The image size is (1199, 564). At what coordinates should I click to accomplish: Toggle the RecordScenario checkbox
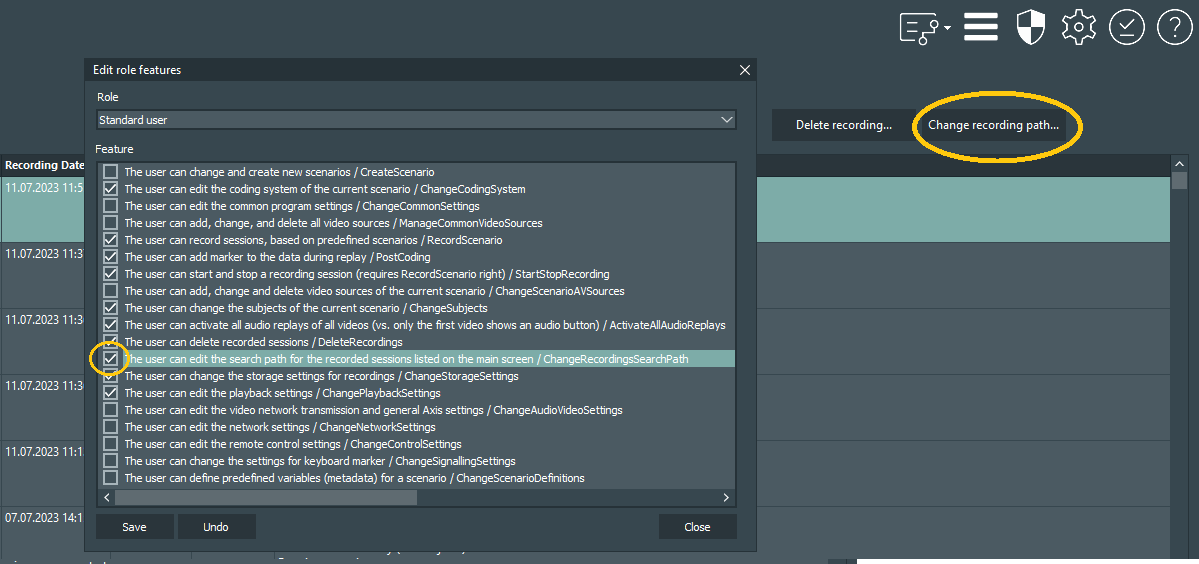tap(111, 239)
